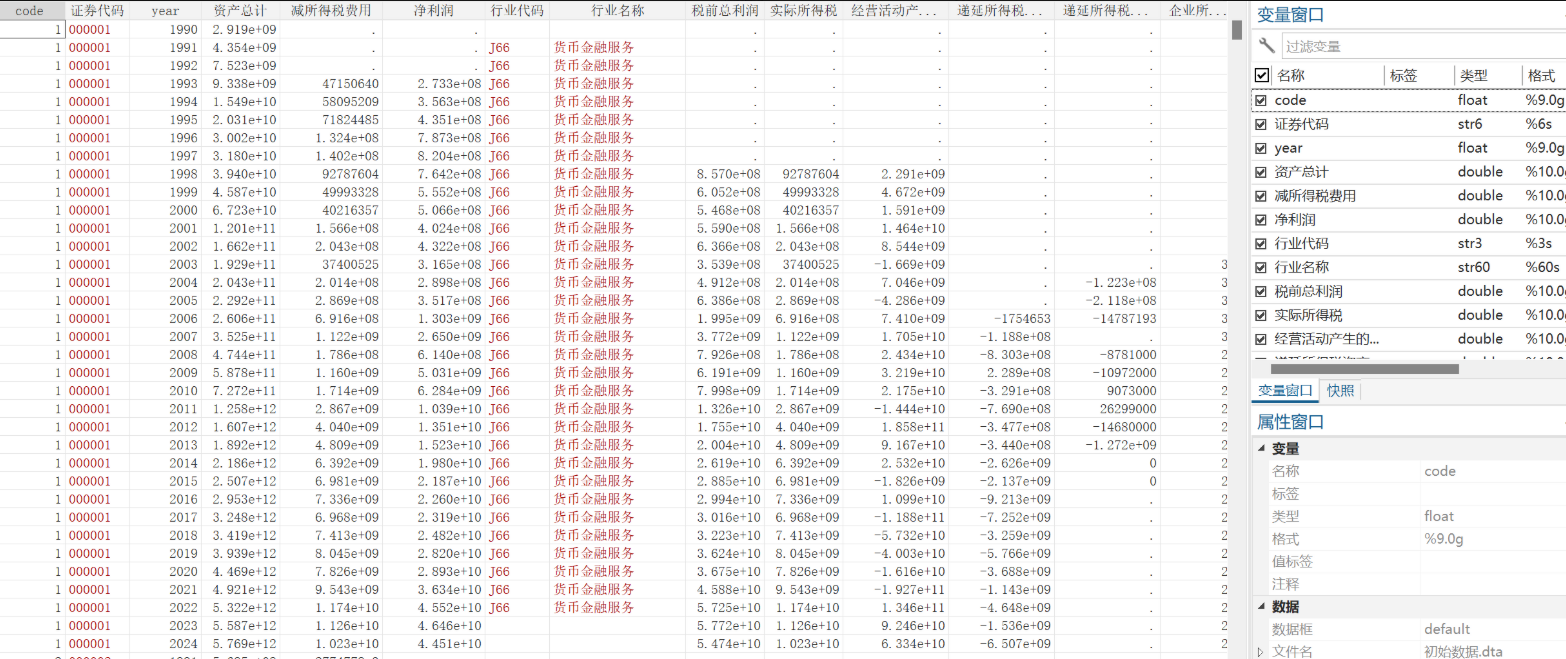Uncheck the 减所得税费用 variable checkbox
Viewport: 1566px width, 659px height.
click(x=1261, y=196)
